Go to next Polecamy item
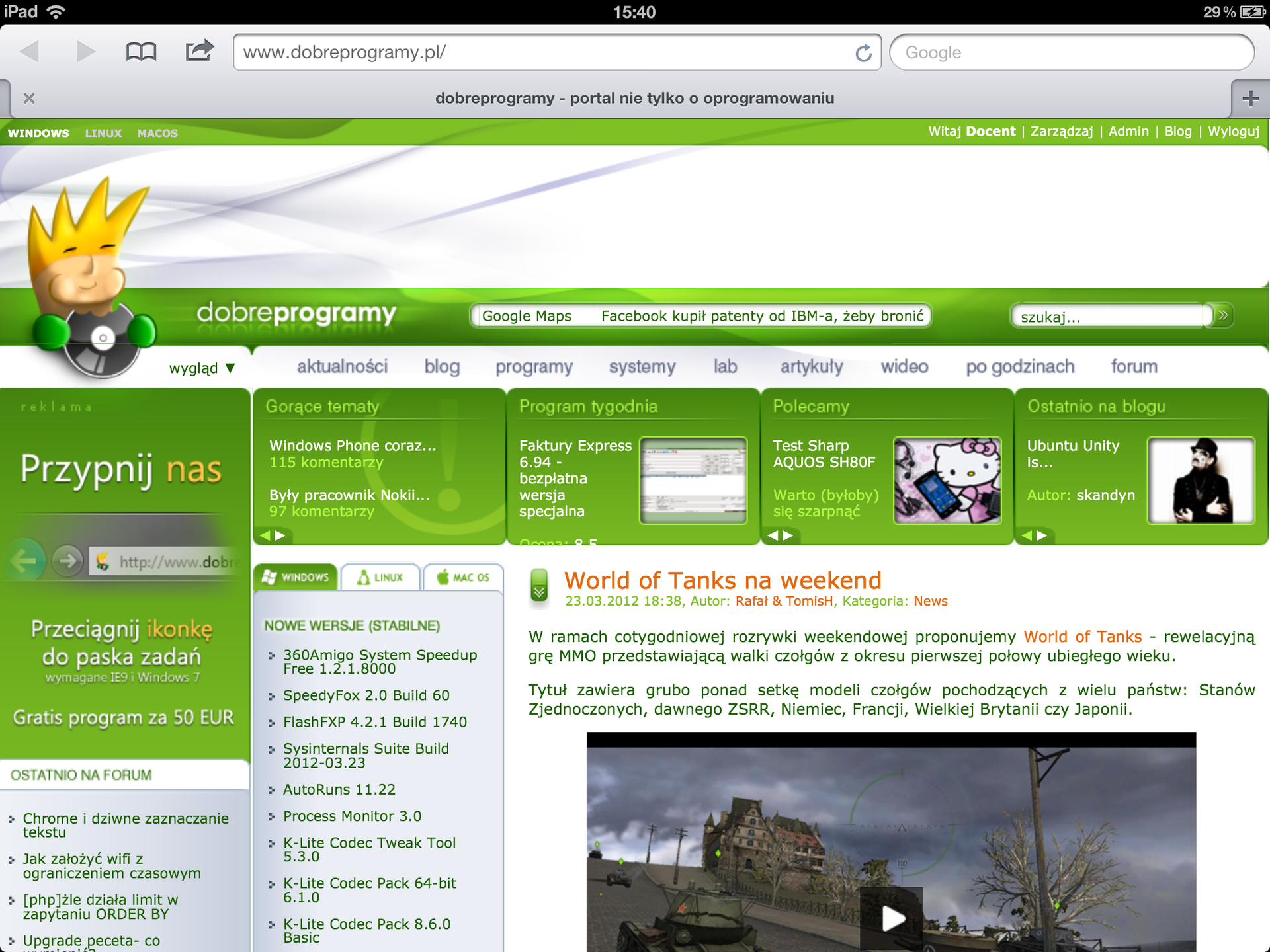This screenshot has height=952, width=1270. pos(788,535)
